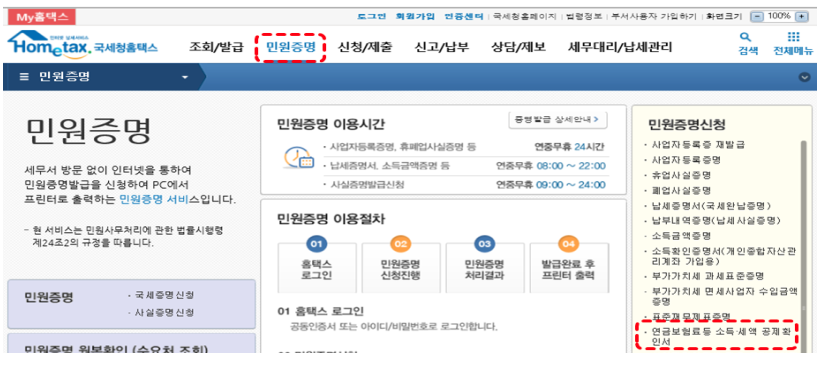
Task: Open the 법령정보 link
Action: 584,16
